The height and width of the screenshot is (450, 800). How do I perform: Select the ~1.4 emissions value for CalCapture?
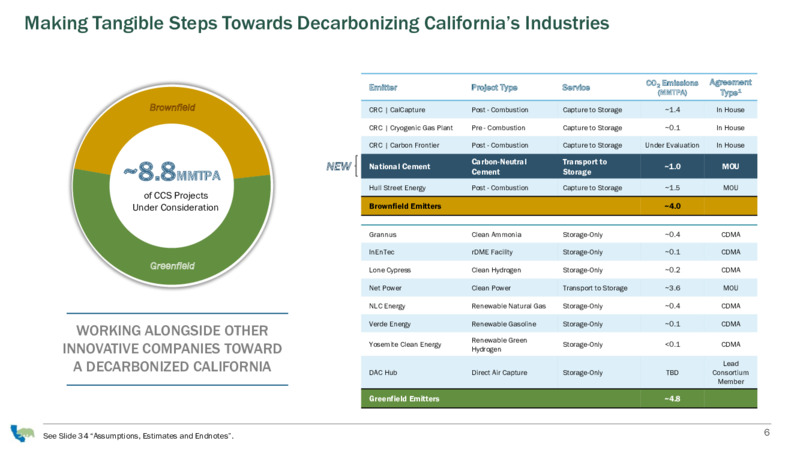click(672, 110)
